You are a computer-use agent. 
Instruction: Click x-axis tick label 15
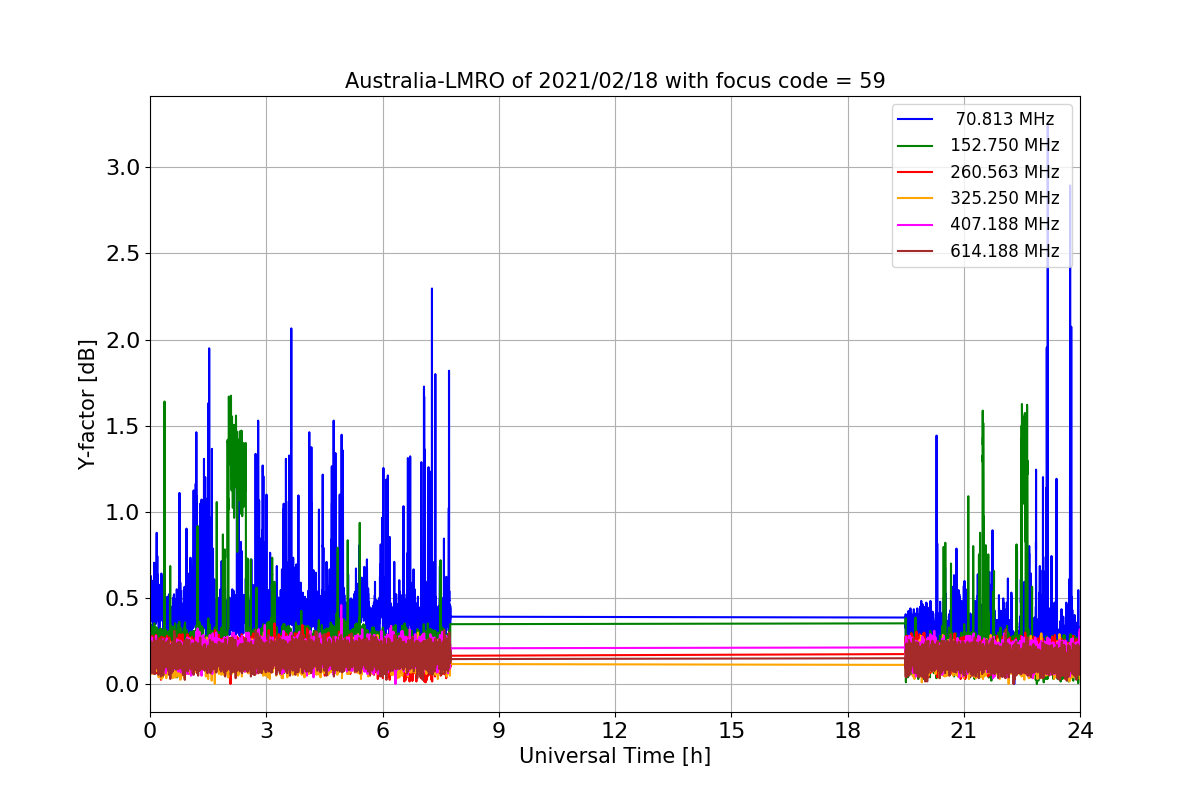(x=731, y=730)
